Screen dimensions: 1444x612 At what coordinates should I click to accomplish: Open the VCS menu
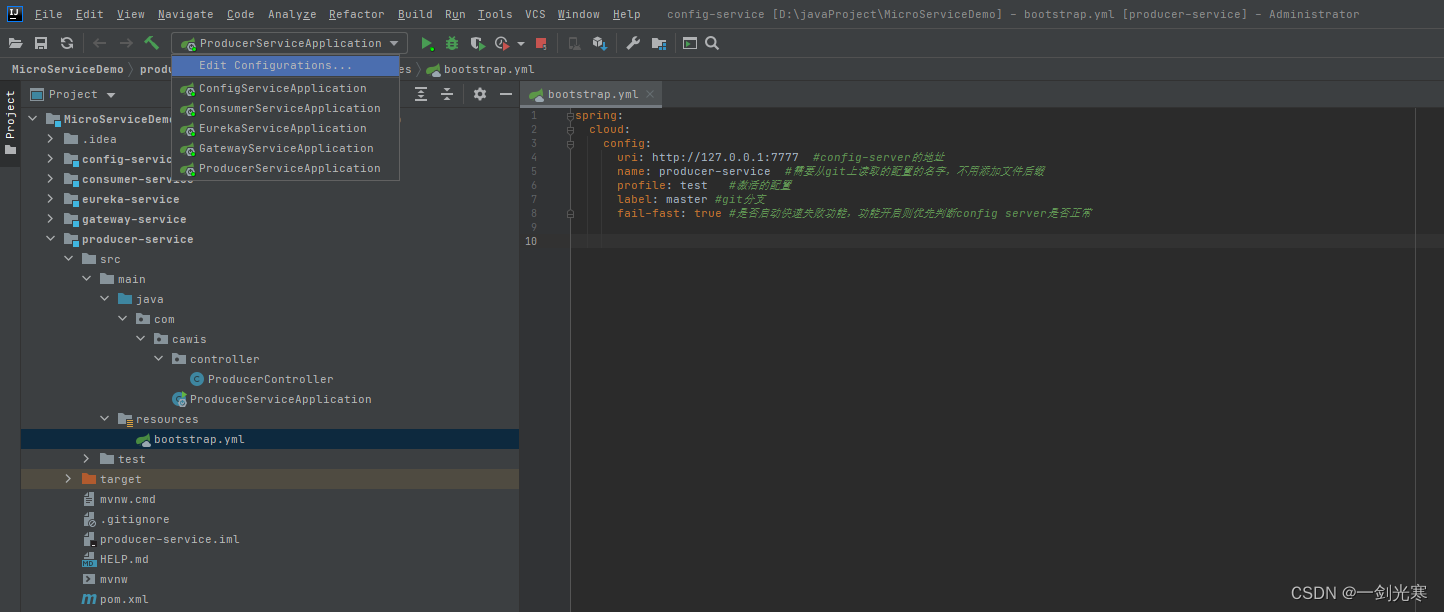point(535,14)
